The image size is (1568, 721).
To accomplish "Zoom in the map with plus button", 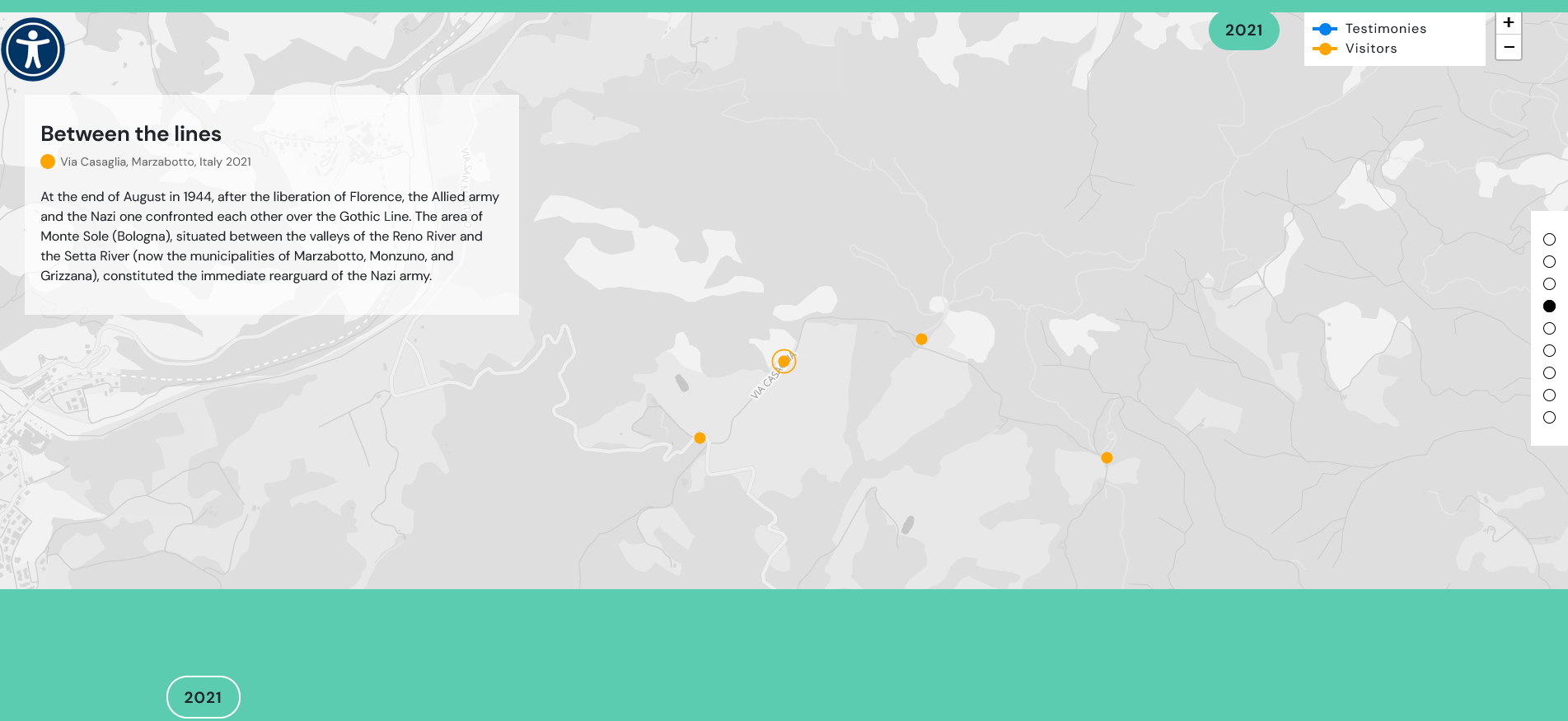I will 1508,23.
